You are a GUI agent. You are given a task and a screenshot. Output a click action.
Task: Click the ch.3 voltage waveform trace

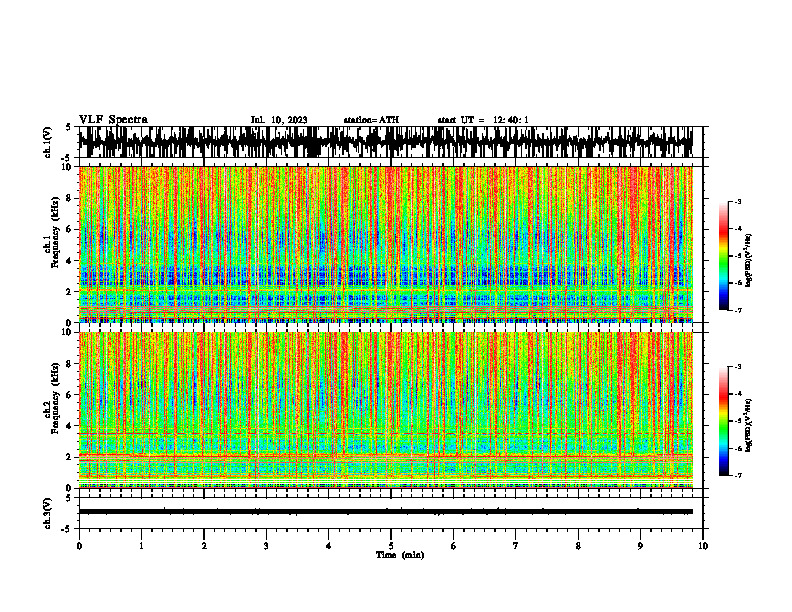tap(386, 512)
